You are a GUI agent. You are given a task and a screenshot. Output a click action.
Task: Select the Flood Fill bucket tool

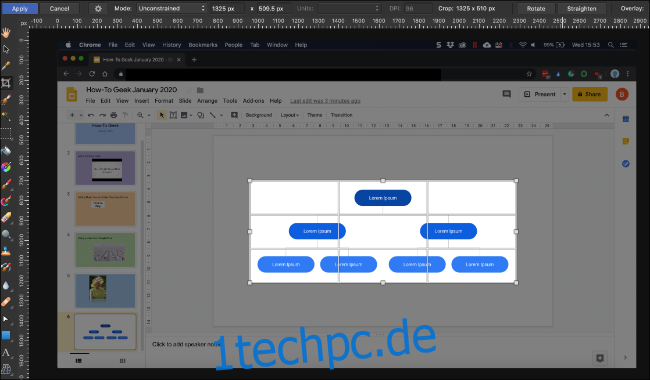pyautogui.click(x=6, y=150)
